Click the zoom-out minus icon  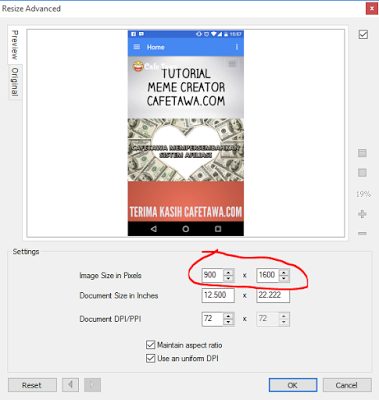point(362,233)
